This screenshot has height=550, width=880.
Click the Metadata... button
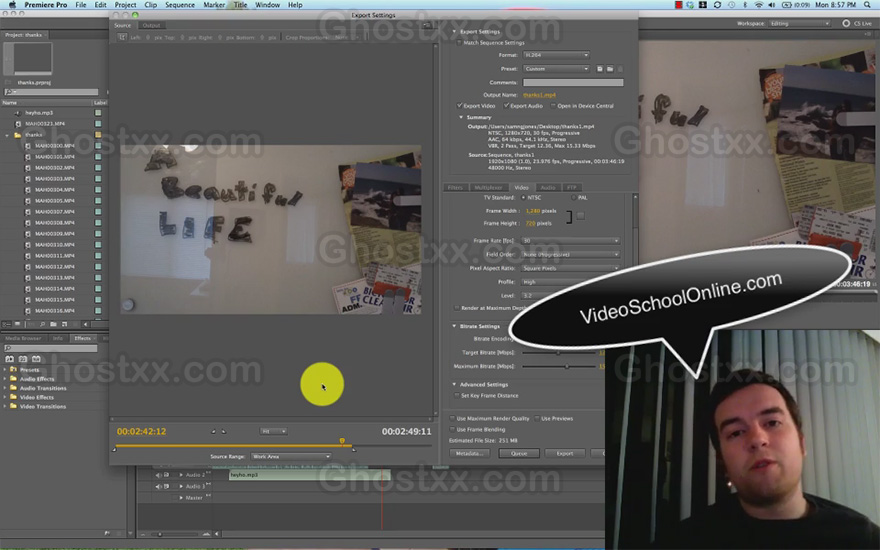469,453
